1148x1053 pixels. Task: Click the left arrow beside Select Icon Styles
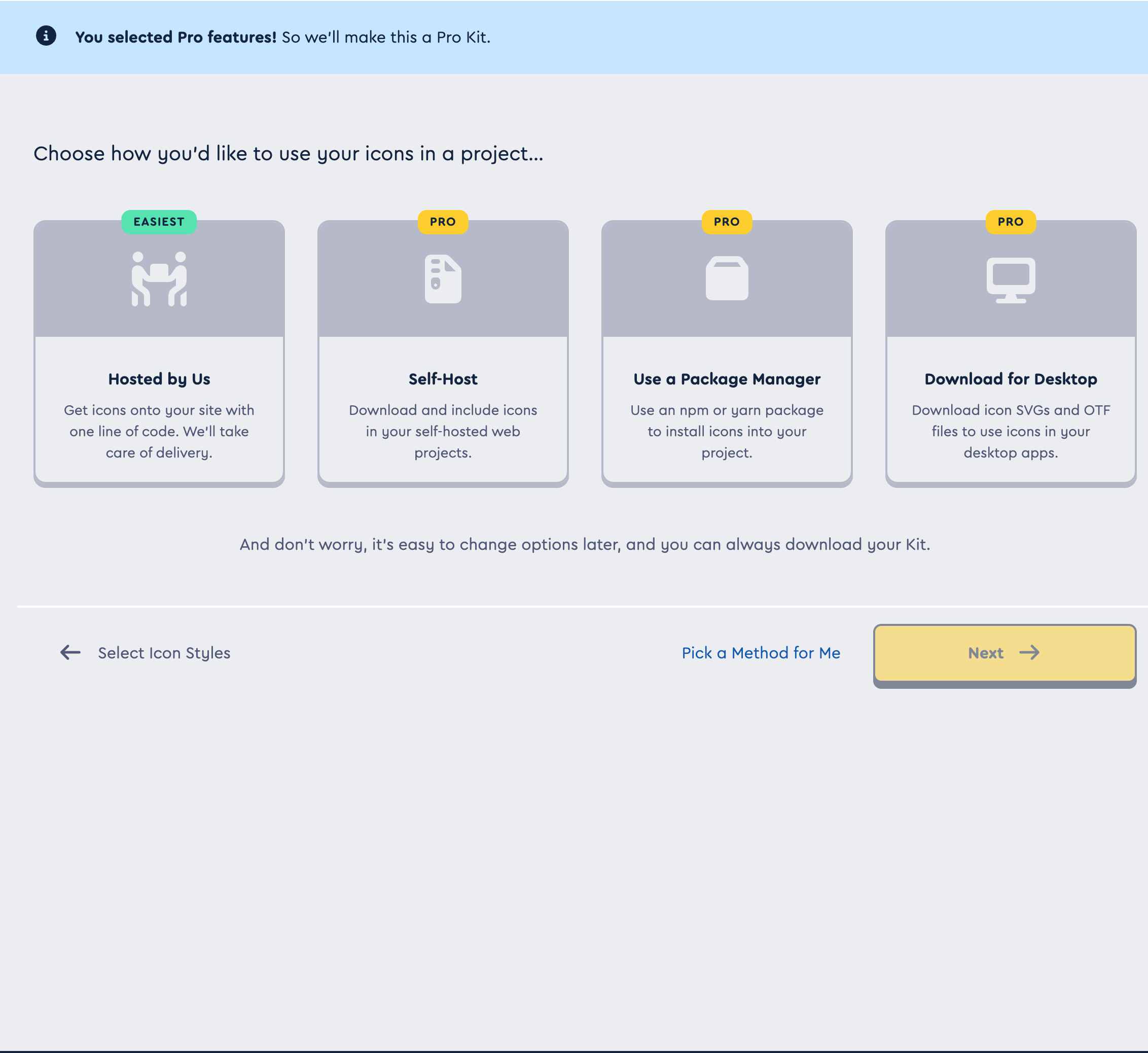[x=70, y=652]
